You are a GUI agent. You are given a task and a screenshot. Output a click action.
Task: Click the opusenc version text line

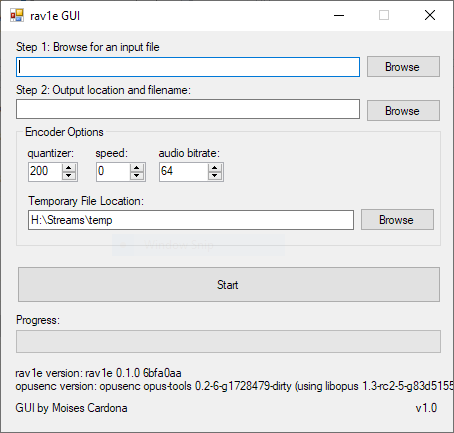pyautogui.click(x=234, y=386)
